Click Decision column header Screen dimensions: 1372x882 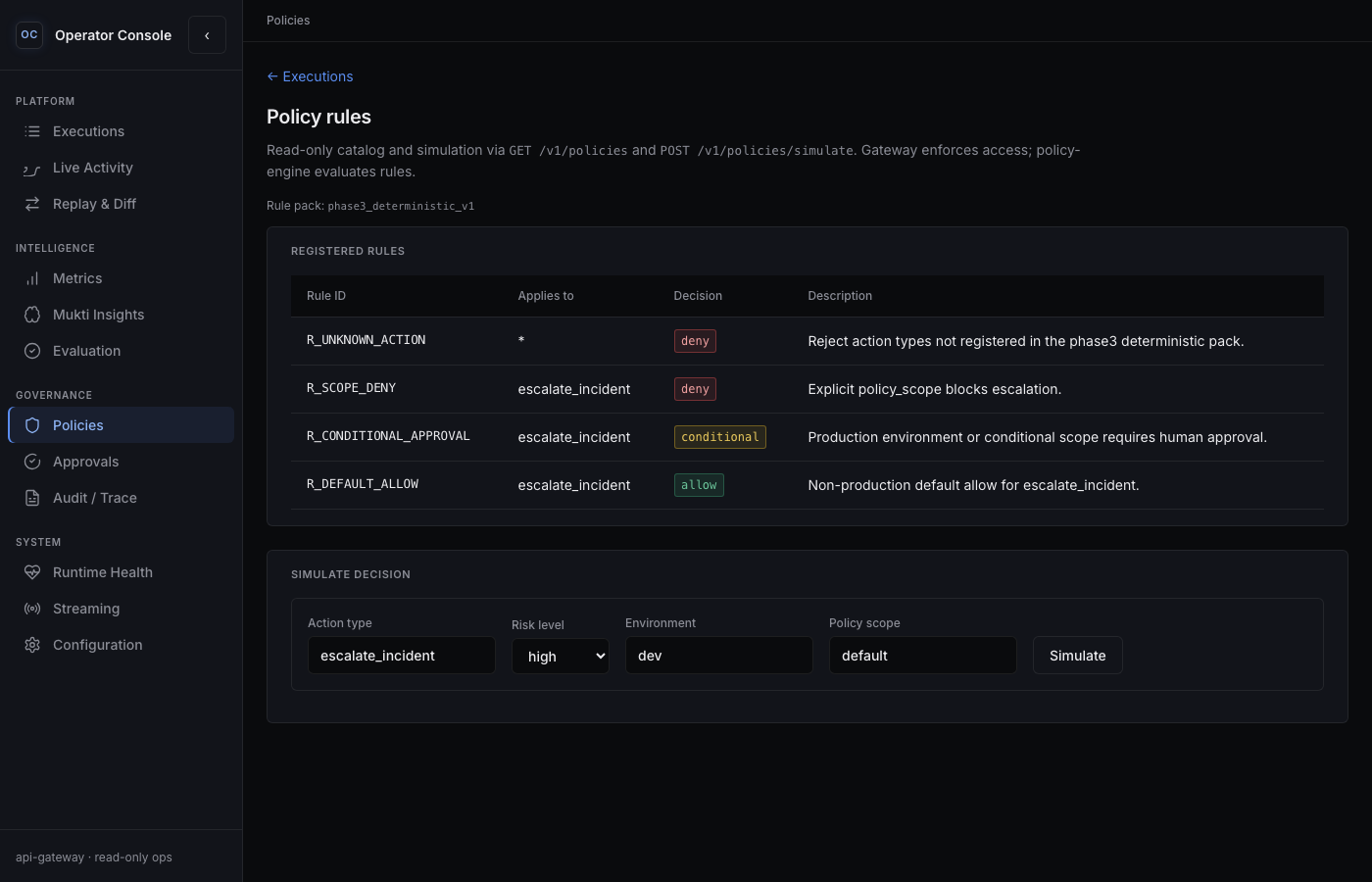tap(698, 296)
